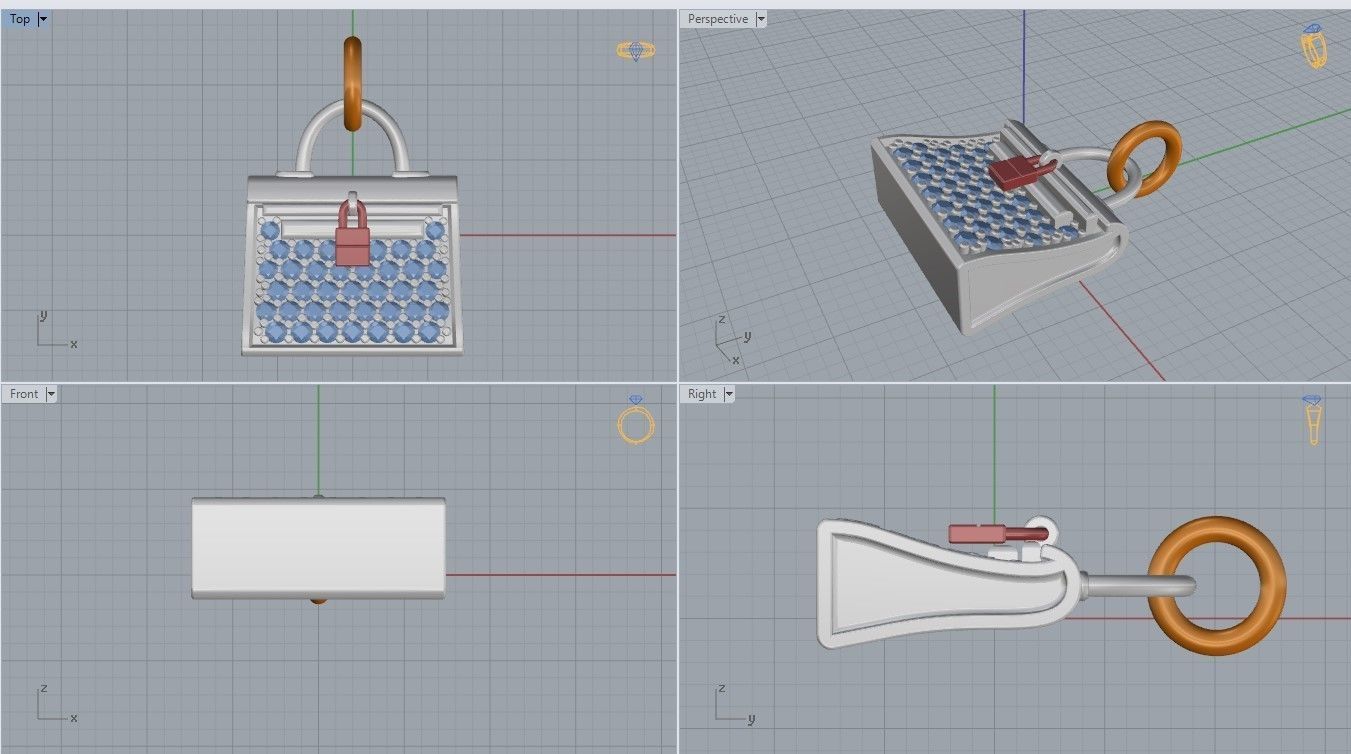Select the Top viewport title label
Screen dimensions: 1351x754
[x=20, y=19]
